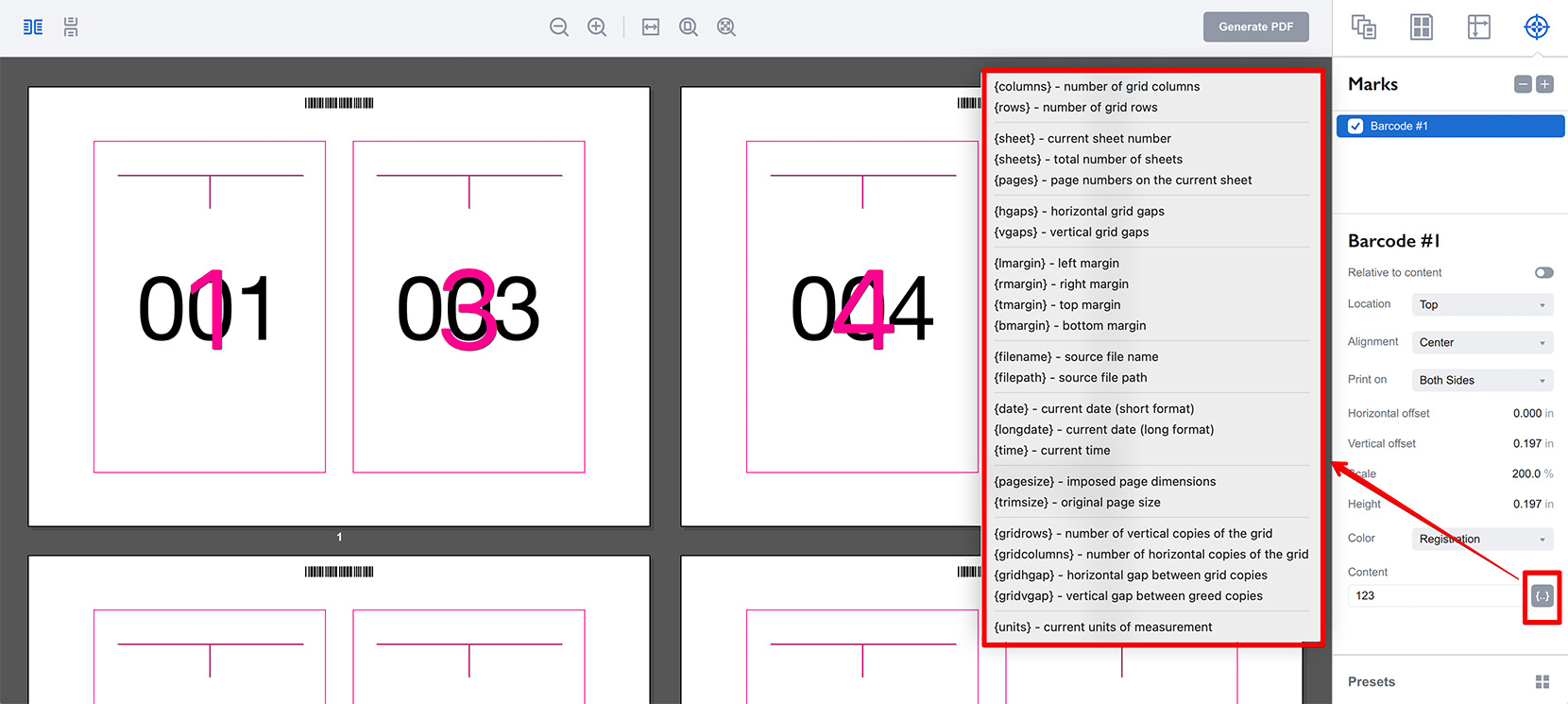Insert the {gridhgap} variable
This screenshot has height=704, width=1568.
pyautogui.click(x=1130, y=575)
